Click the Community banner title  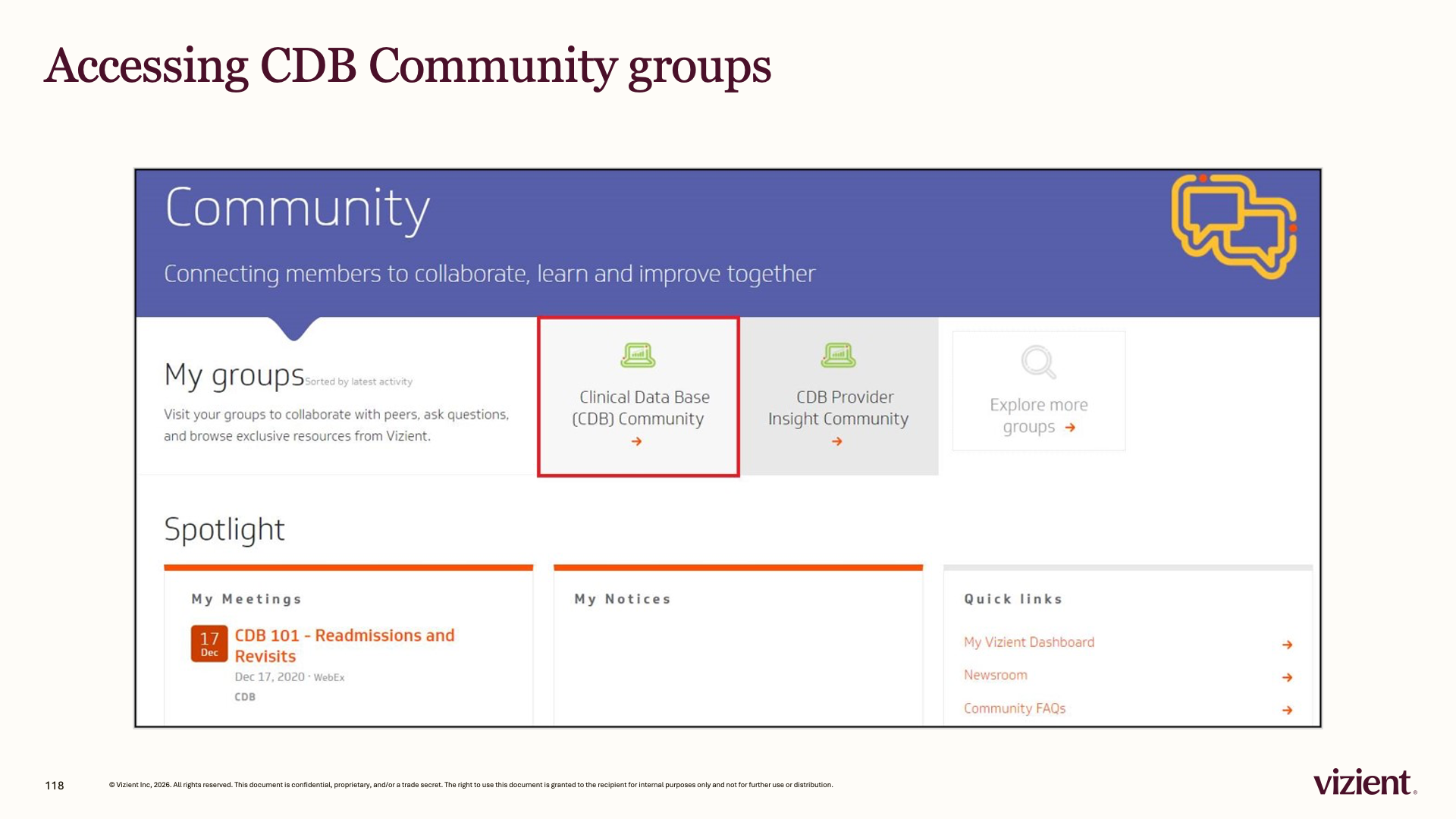click(297, 209)
